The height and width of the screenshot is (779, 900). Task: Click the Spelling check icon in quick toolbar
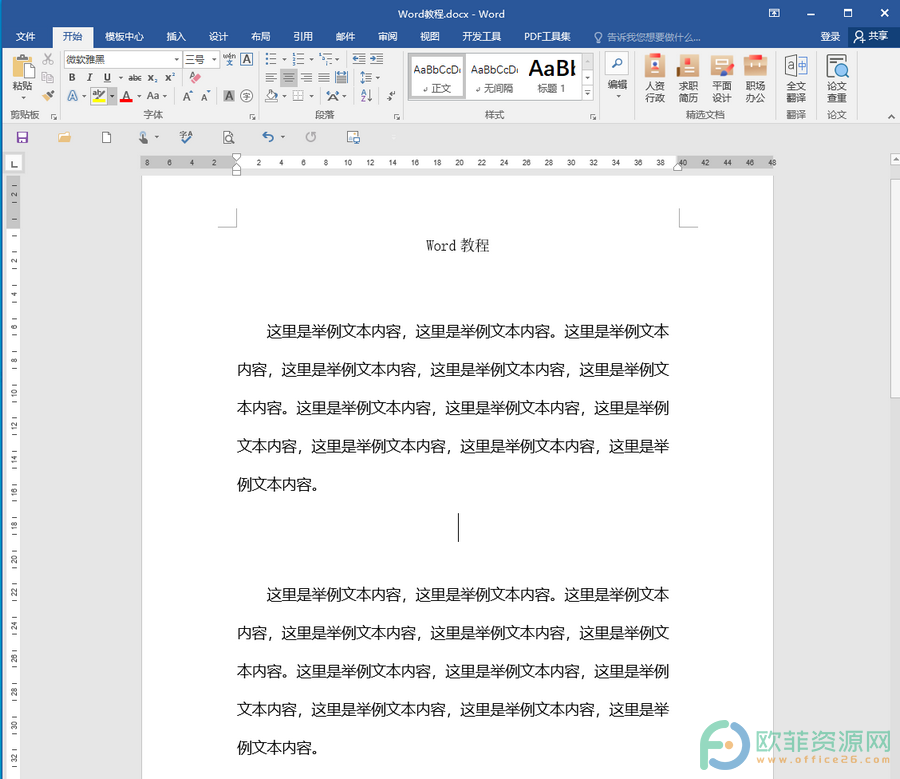186,137
